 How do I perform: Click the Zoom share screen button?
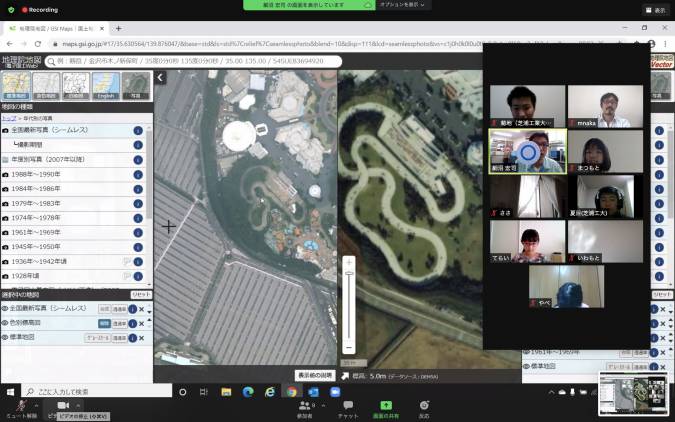pyautogui.click(x=386, y=410)
